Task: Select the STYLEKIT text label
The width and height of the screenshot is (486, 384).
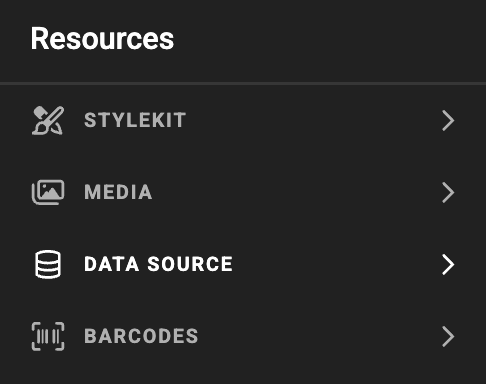Action: click(x=135, y=120)
